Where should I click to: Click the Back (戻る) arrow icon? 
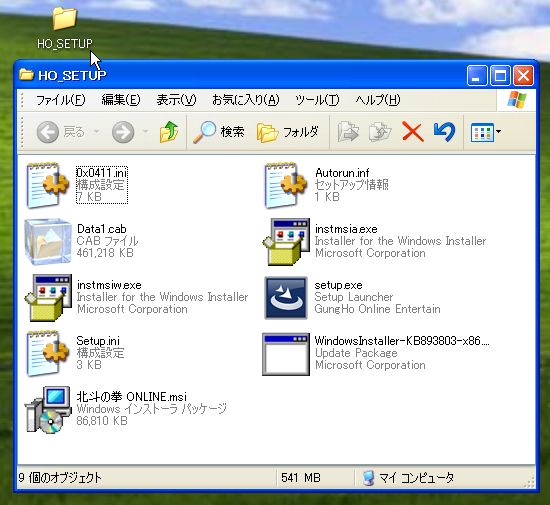(x=48, y=132)
